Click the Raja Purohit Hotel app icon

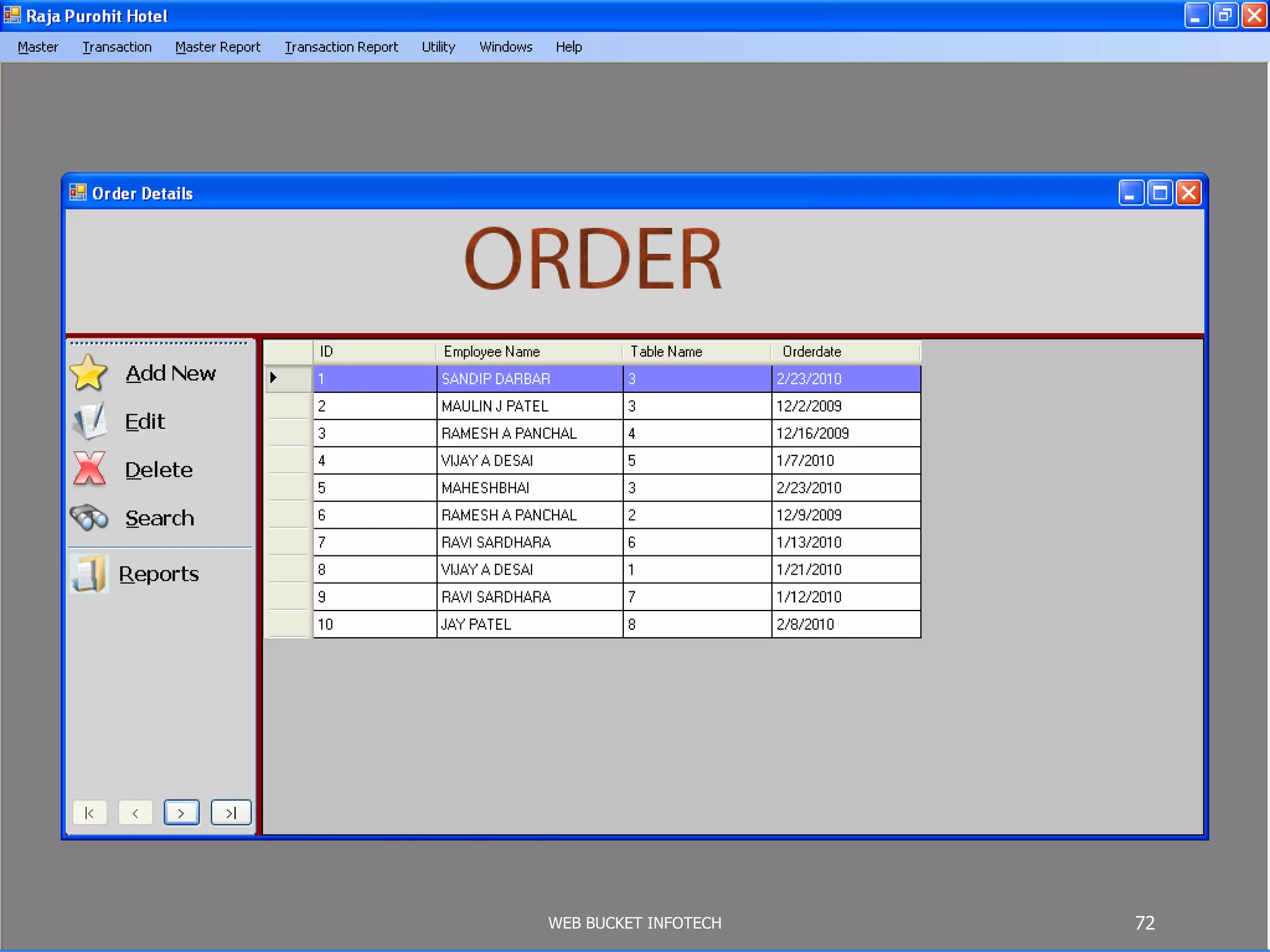12,15
